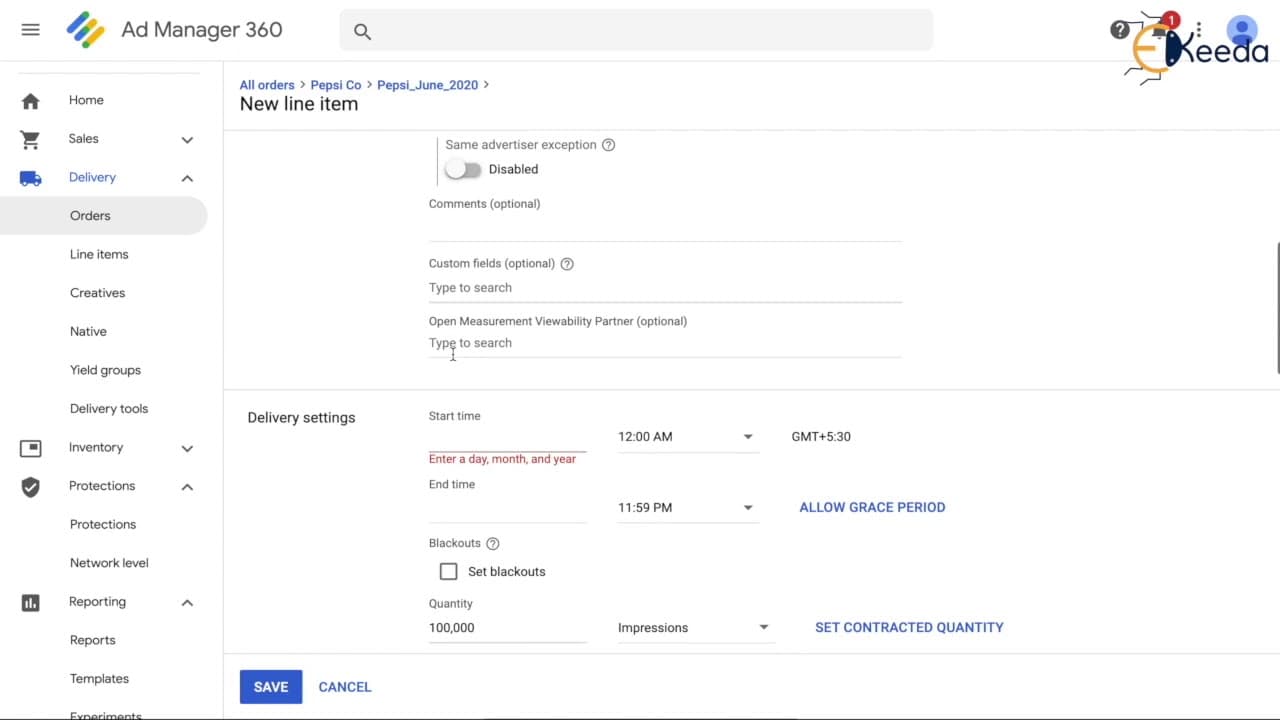
Task: Expand the Inventory section chevron
Action: [x=187, y=448]
